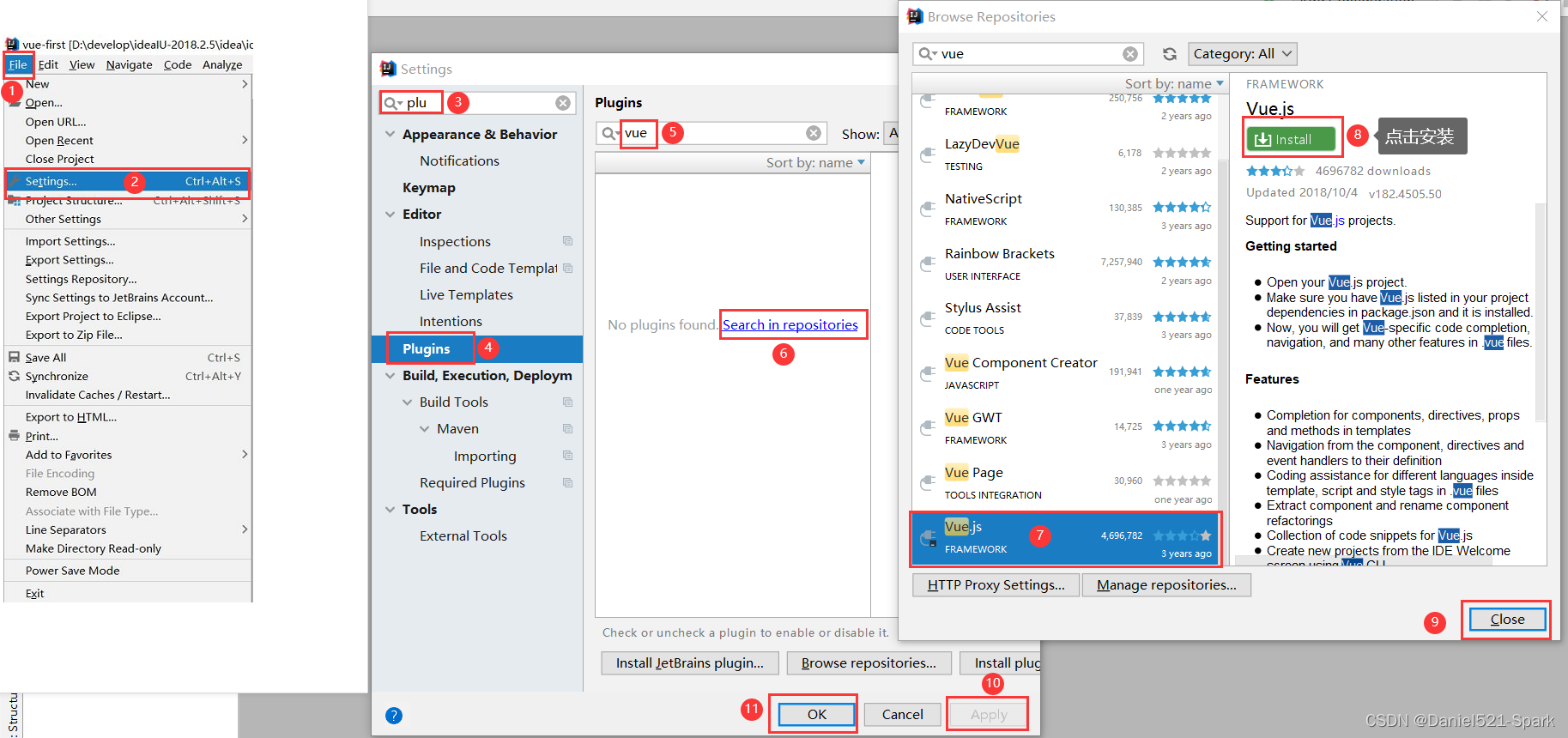
Task: Click Manage repositories... button
Action: click(1166, 585)
